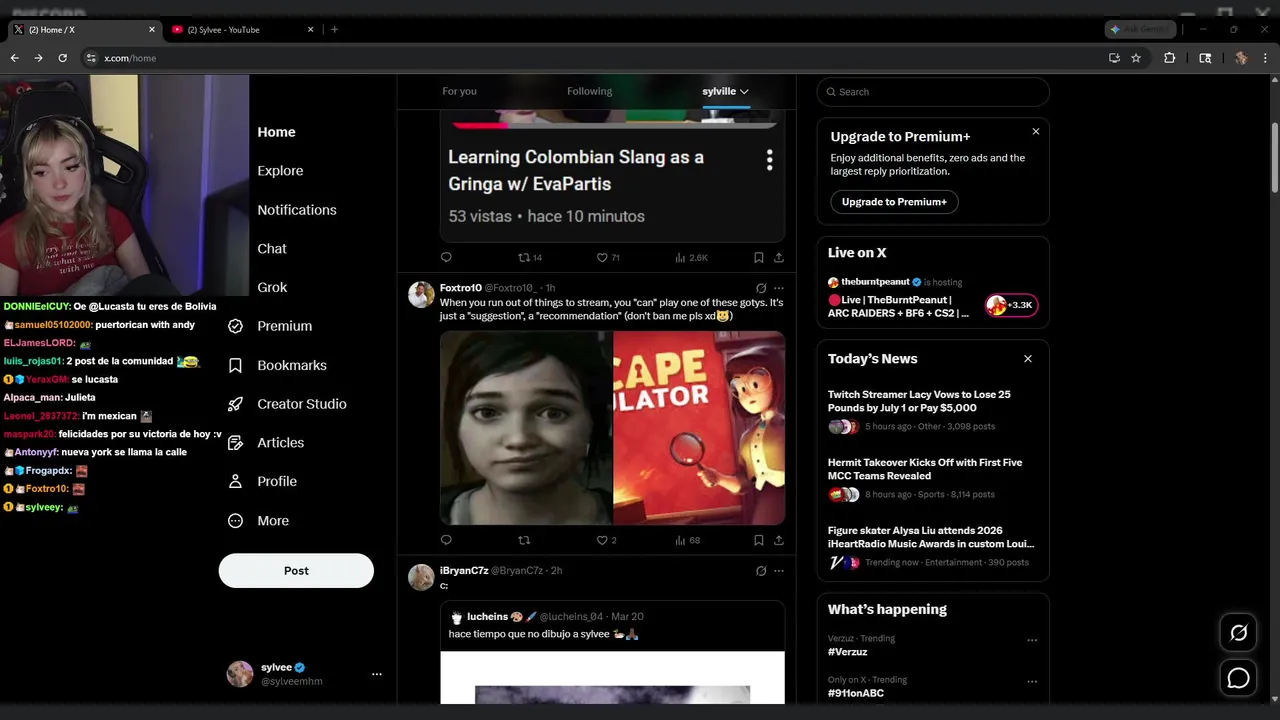
Task: Reload the page in Chrome
Action: [62, 58]
